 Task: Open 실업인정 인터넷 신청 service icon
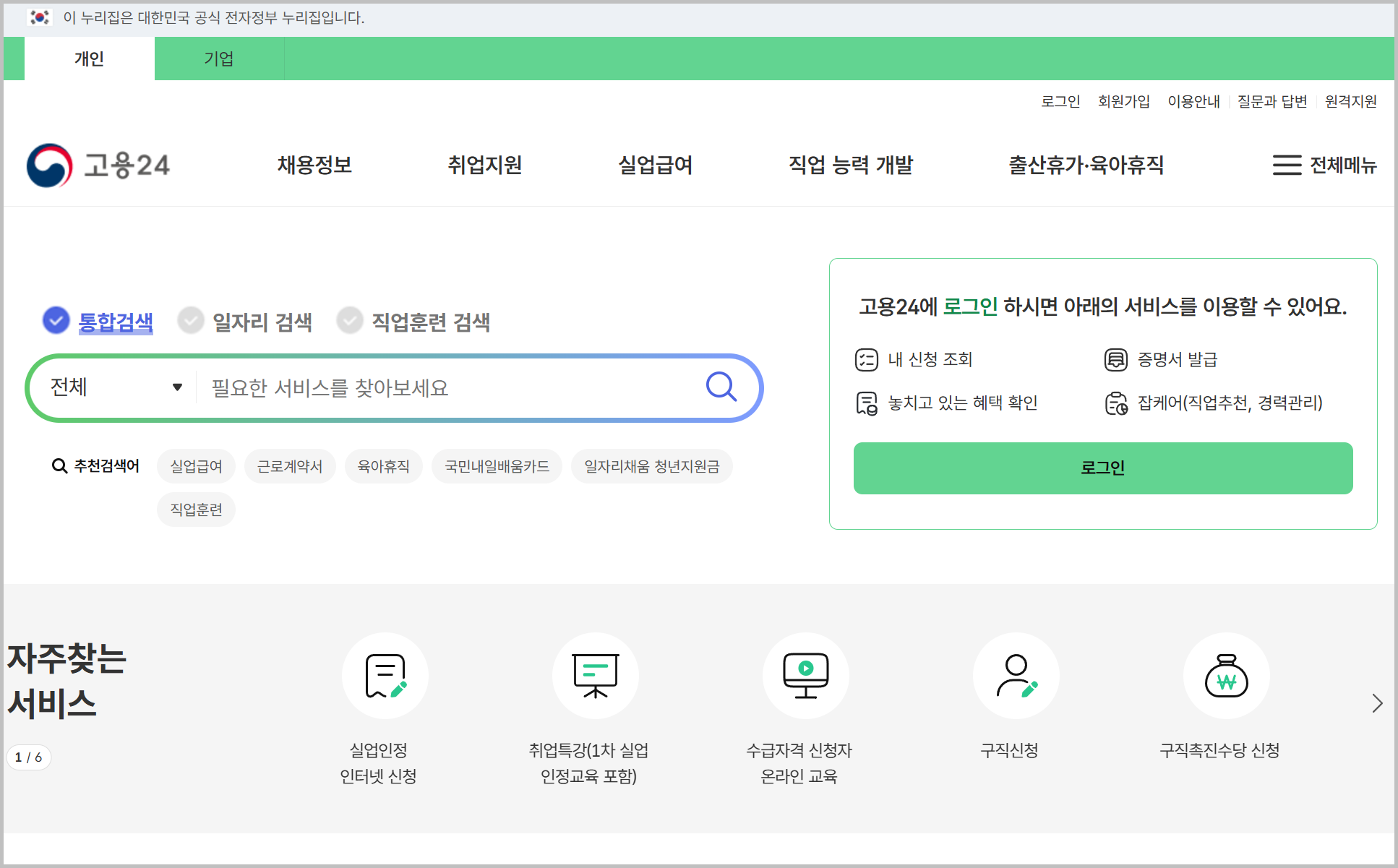coord(385,676)
